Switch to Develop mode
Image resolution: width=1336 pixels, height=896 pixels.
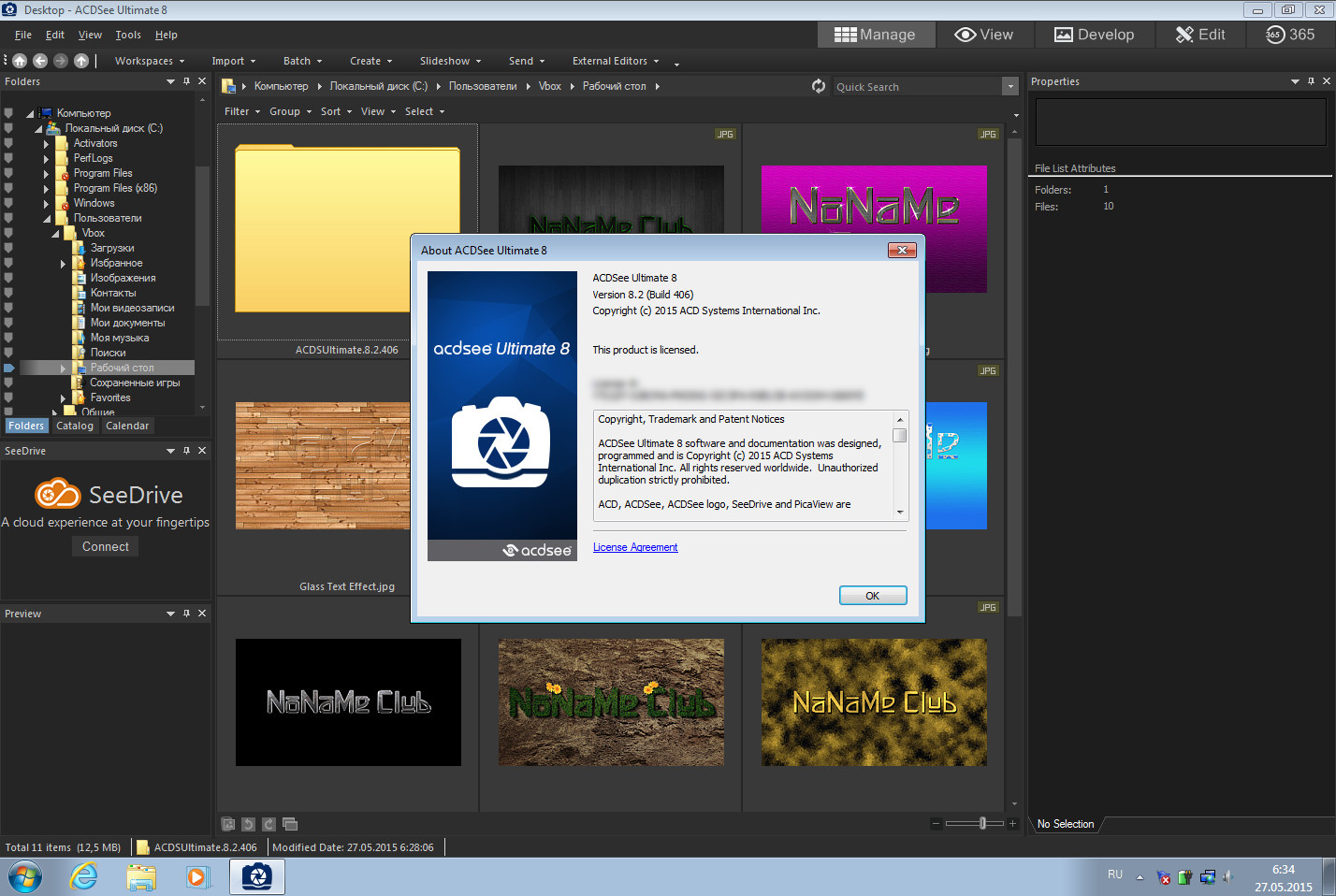click(1094, 35)
